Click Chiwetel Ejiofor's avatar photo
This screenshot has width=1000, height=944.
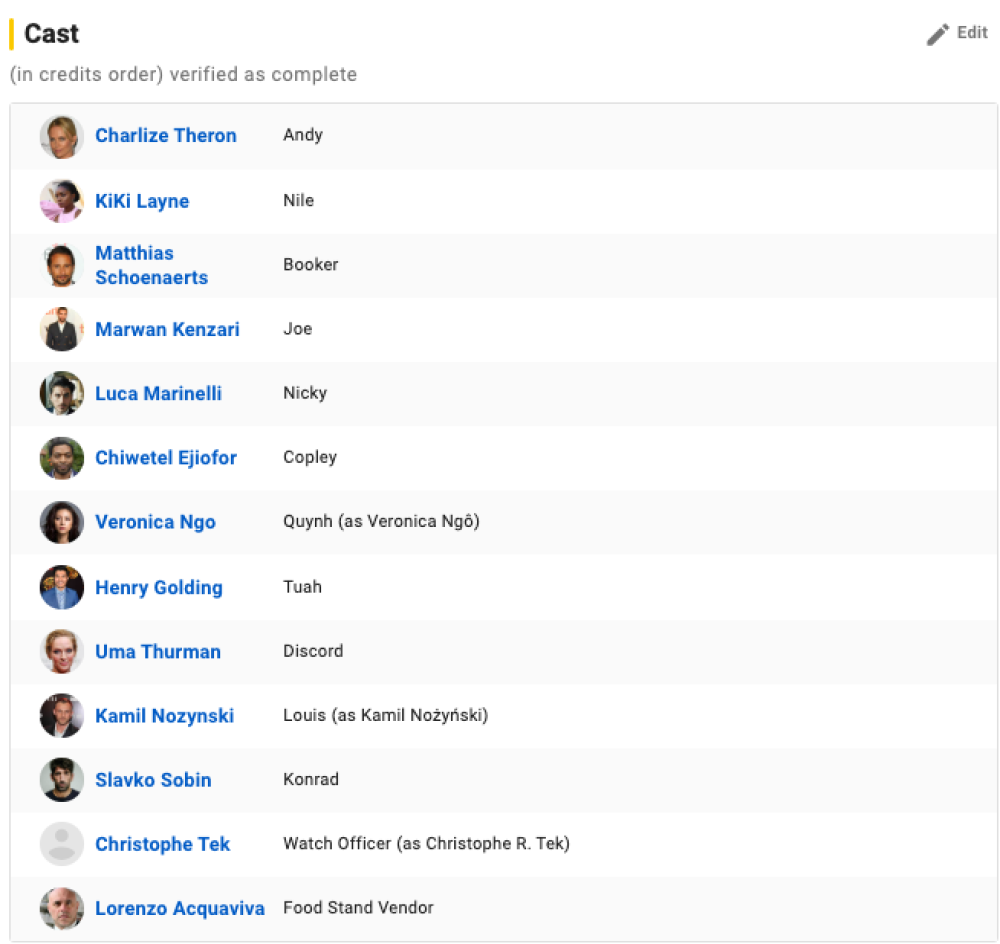(62, 458)
